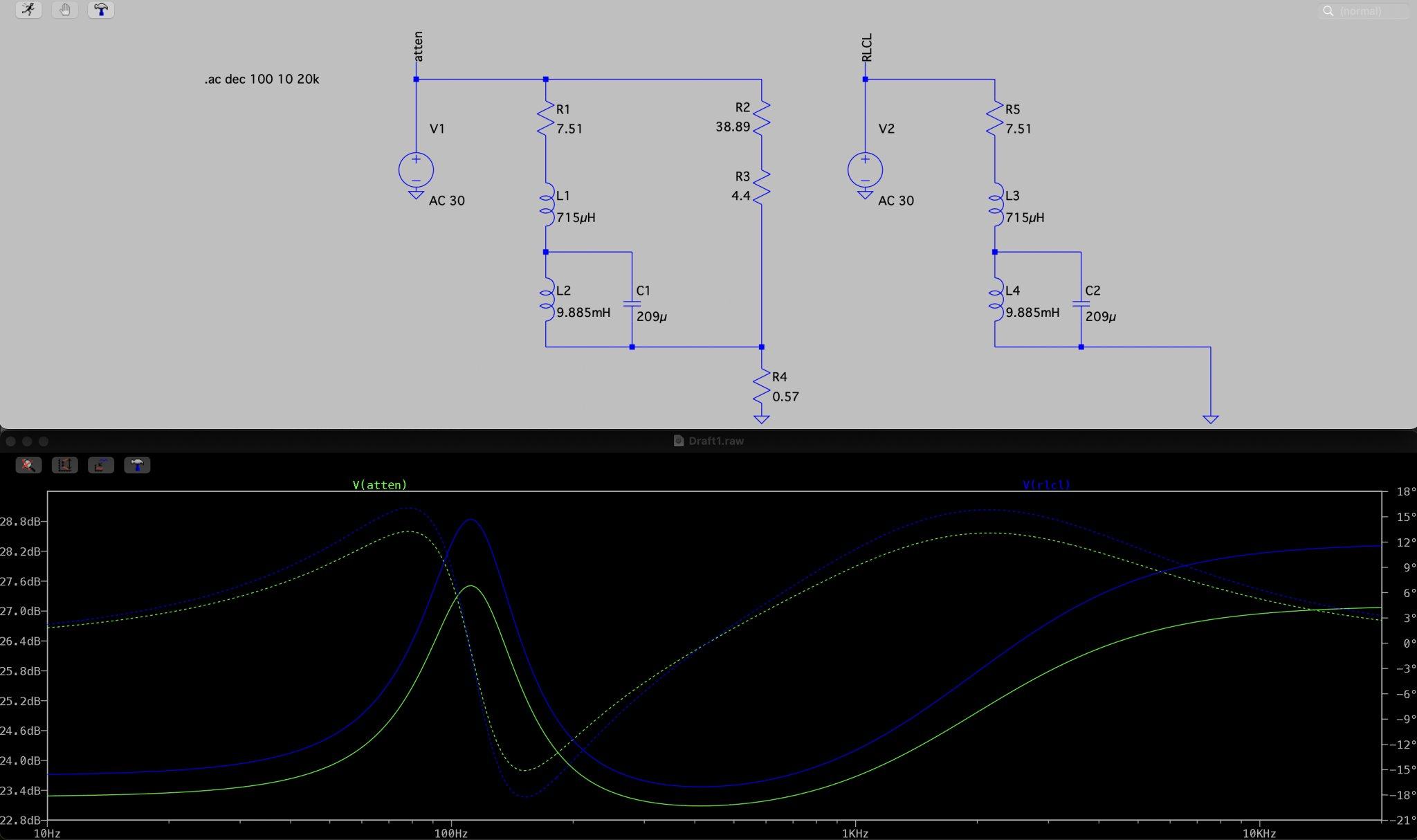Click the V2 voltage source symbol
Screen dimensions: 1417x840
(865, 170)
